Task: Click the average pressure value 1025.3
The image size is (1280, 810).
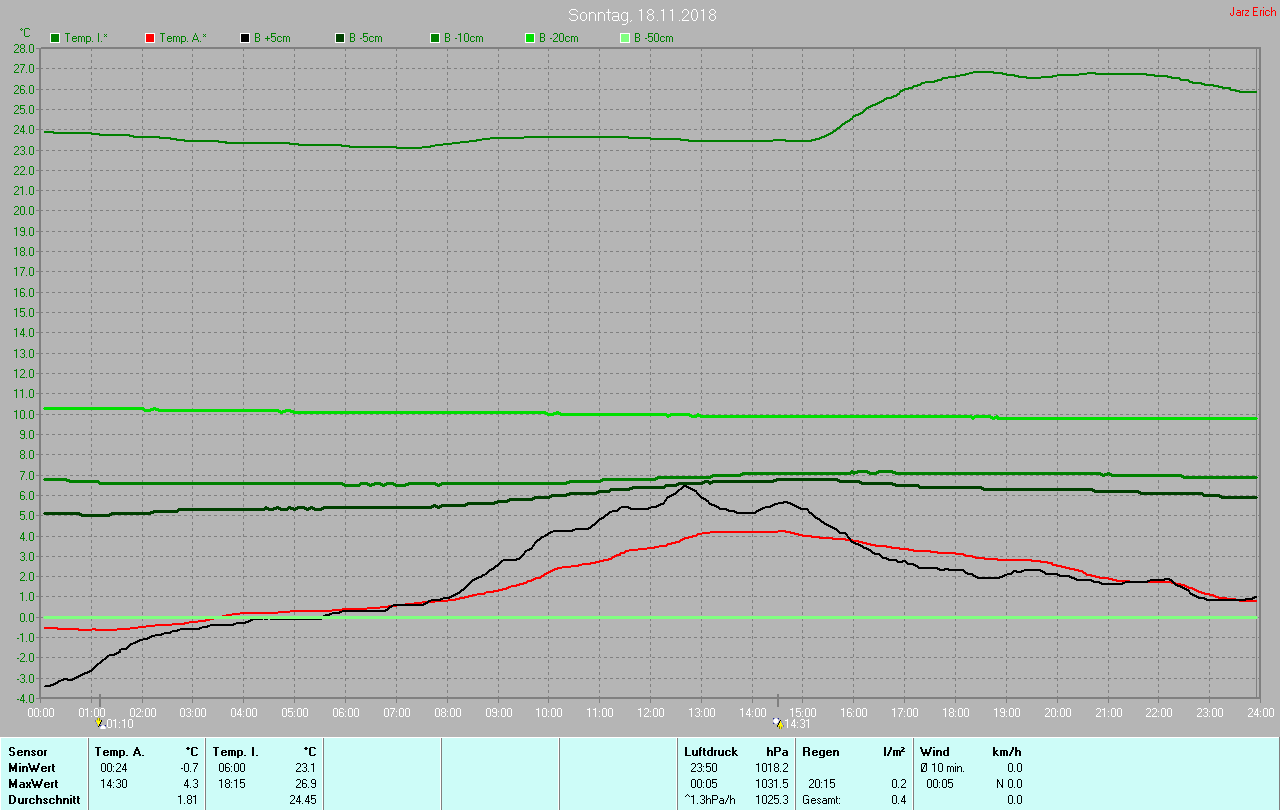Action: pos(772,799)
